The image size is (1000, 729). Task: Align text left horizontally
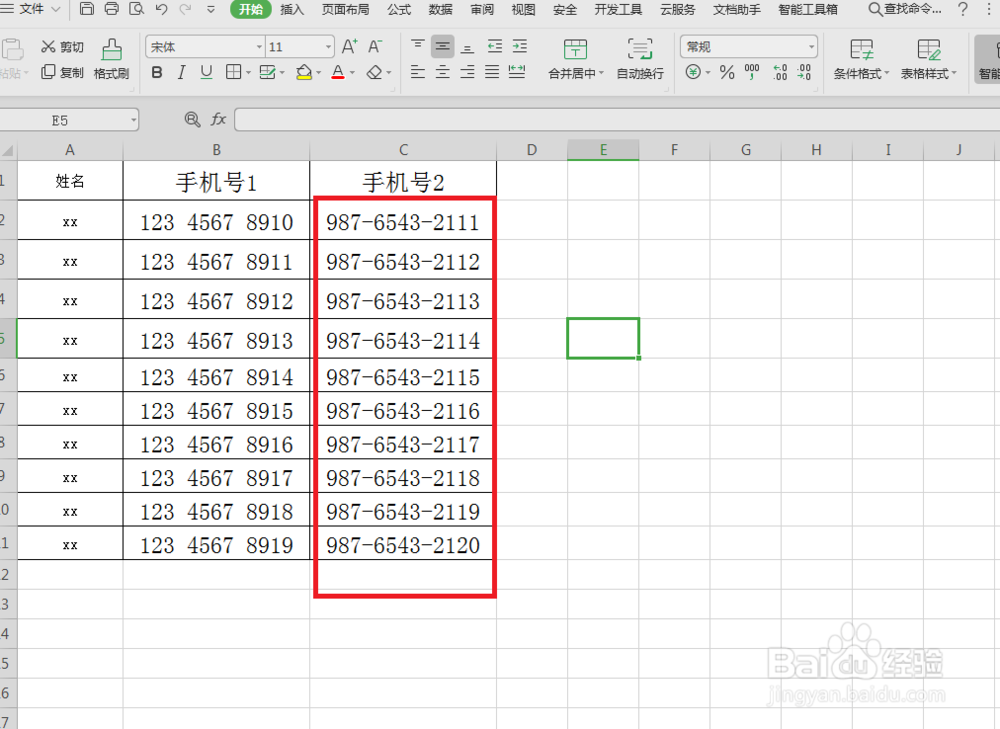click(x=418, y=72)
